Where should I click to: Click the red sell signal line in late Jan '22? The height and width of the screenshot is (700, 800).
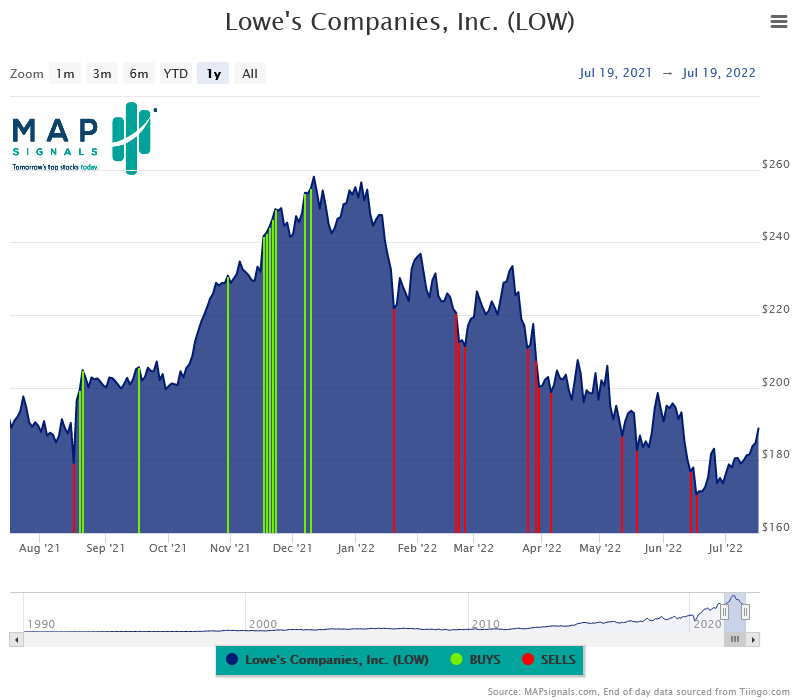[x=394, y=421]
